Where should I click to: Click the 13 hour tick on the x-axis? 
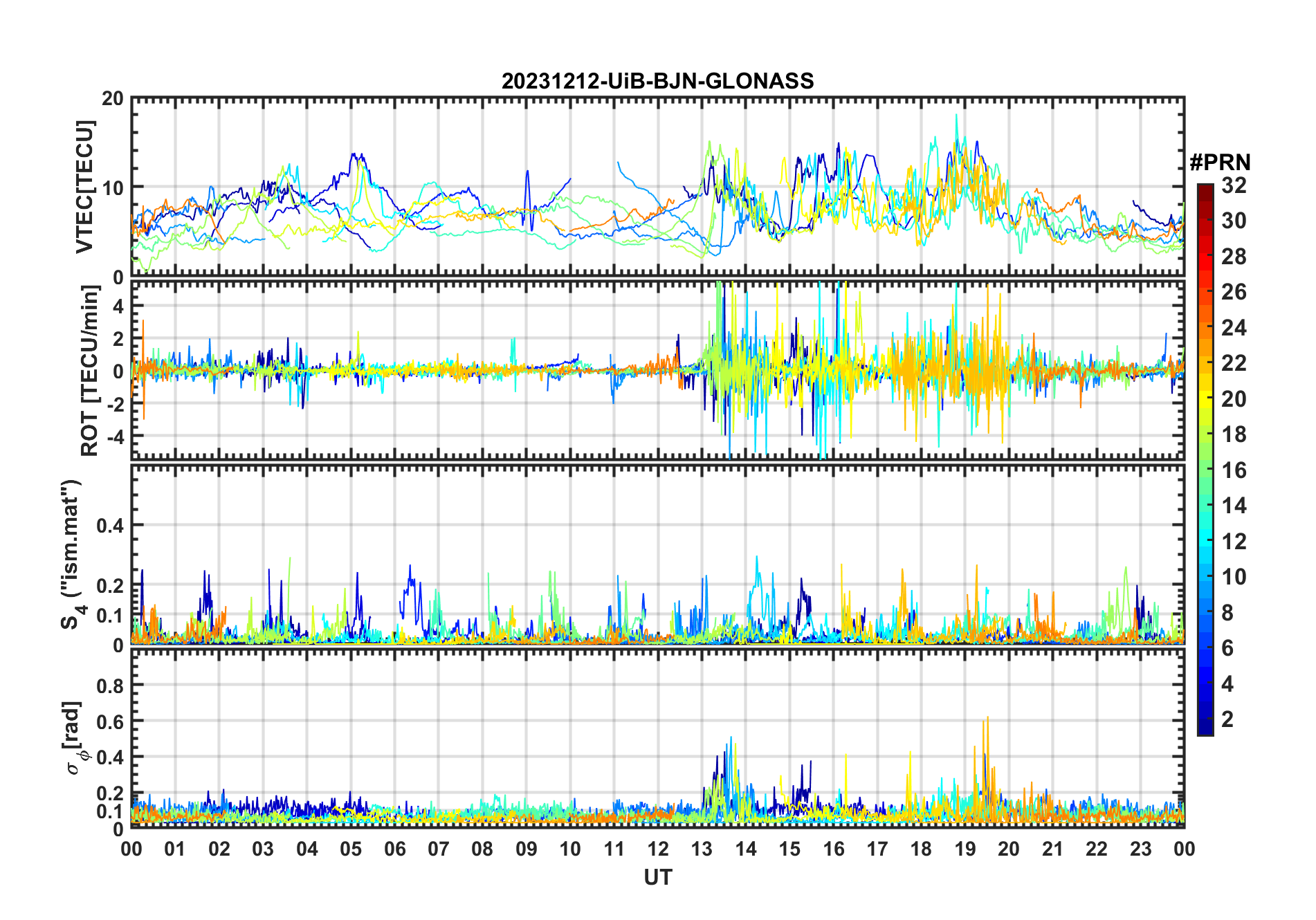702,849
